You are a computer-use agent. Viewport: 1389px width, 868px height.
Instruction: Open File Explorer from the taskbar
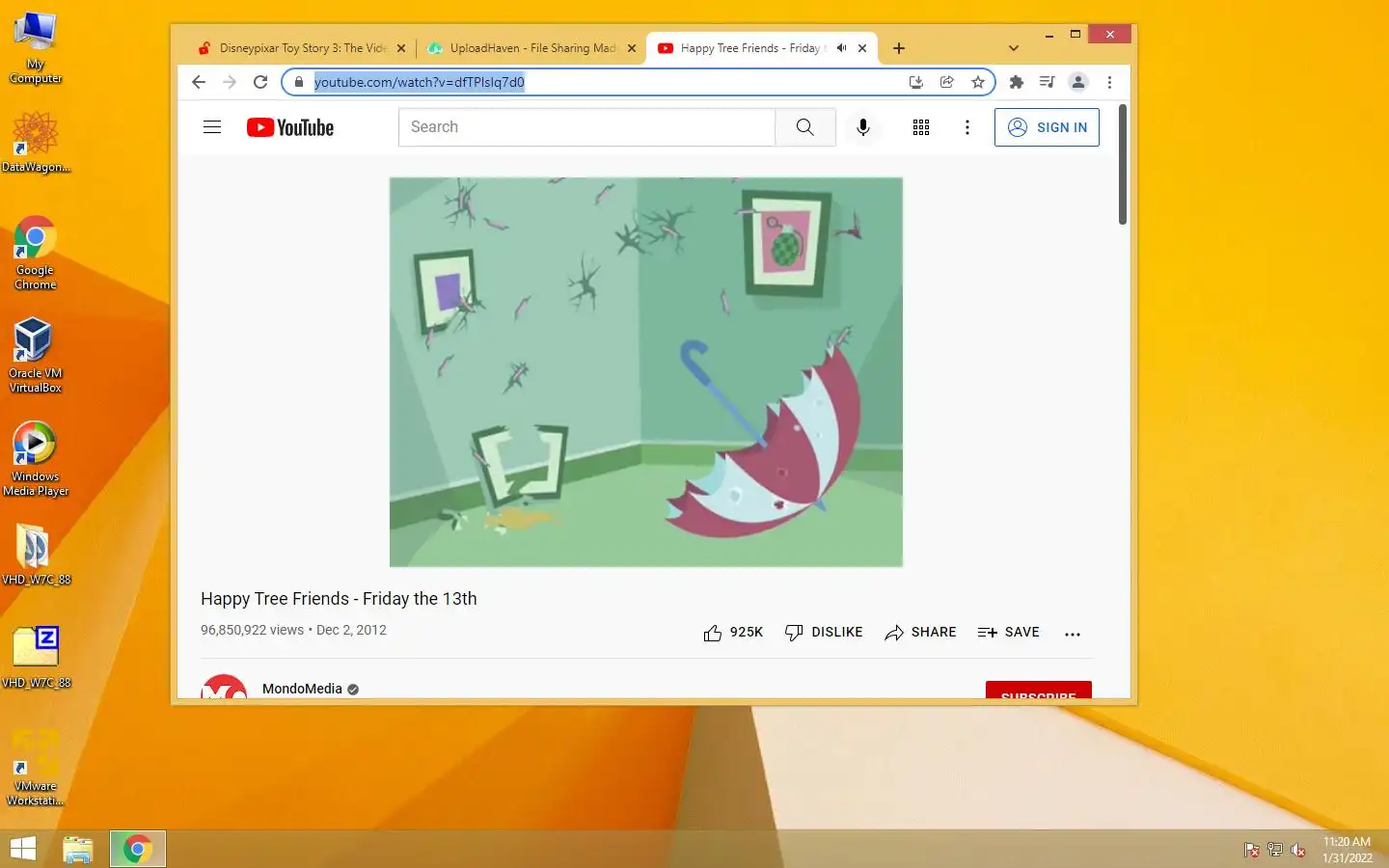click(x=78, y=849)
